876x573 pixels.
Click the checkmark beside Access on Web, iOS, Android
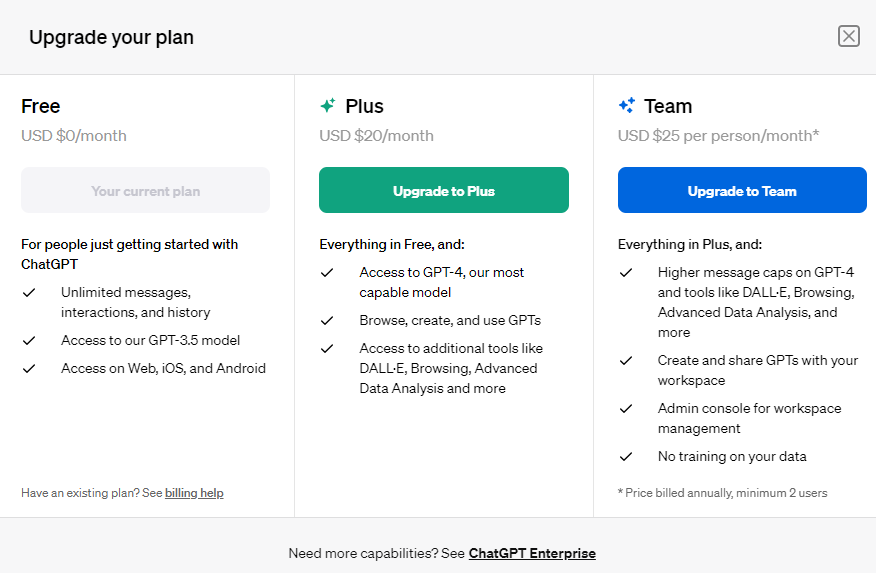tap(29, 369)
